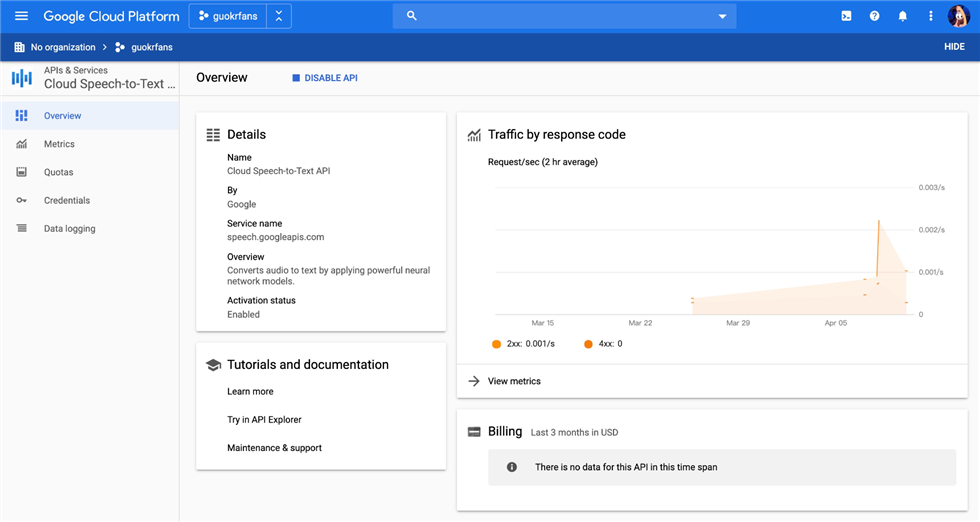Screen dimensions: 980x522
Task: Open Metrics in the sidebar
Action: pos(90,144)
